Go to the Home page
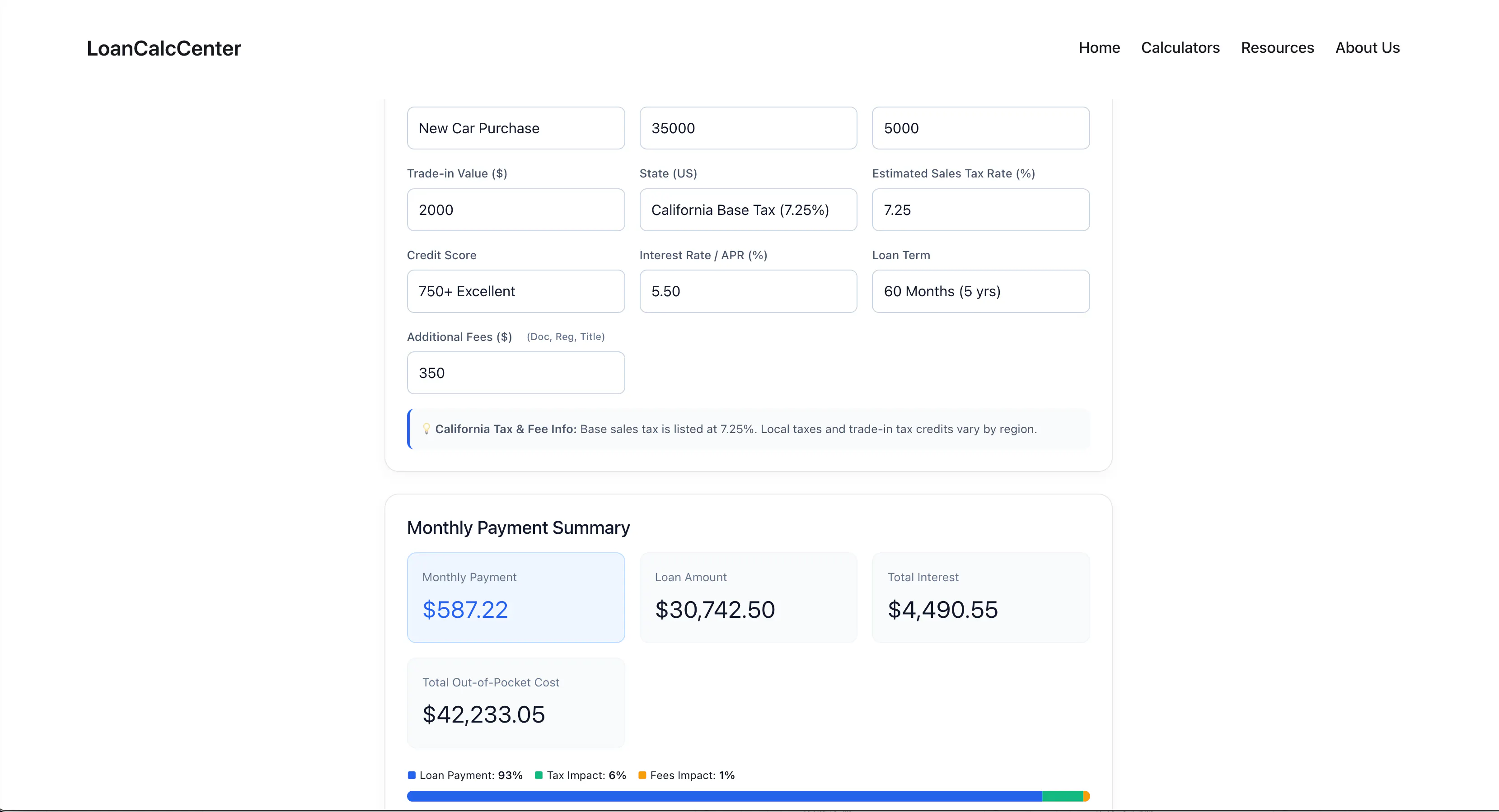This screenshot has width=1499, height=812. (x=1099, y=48)
